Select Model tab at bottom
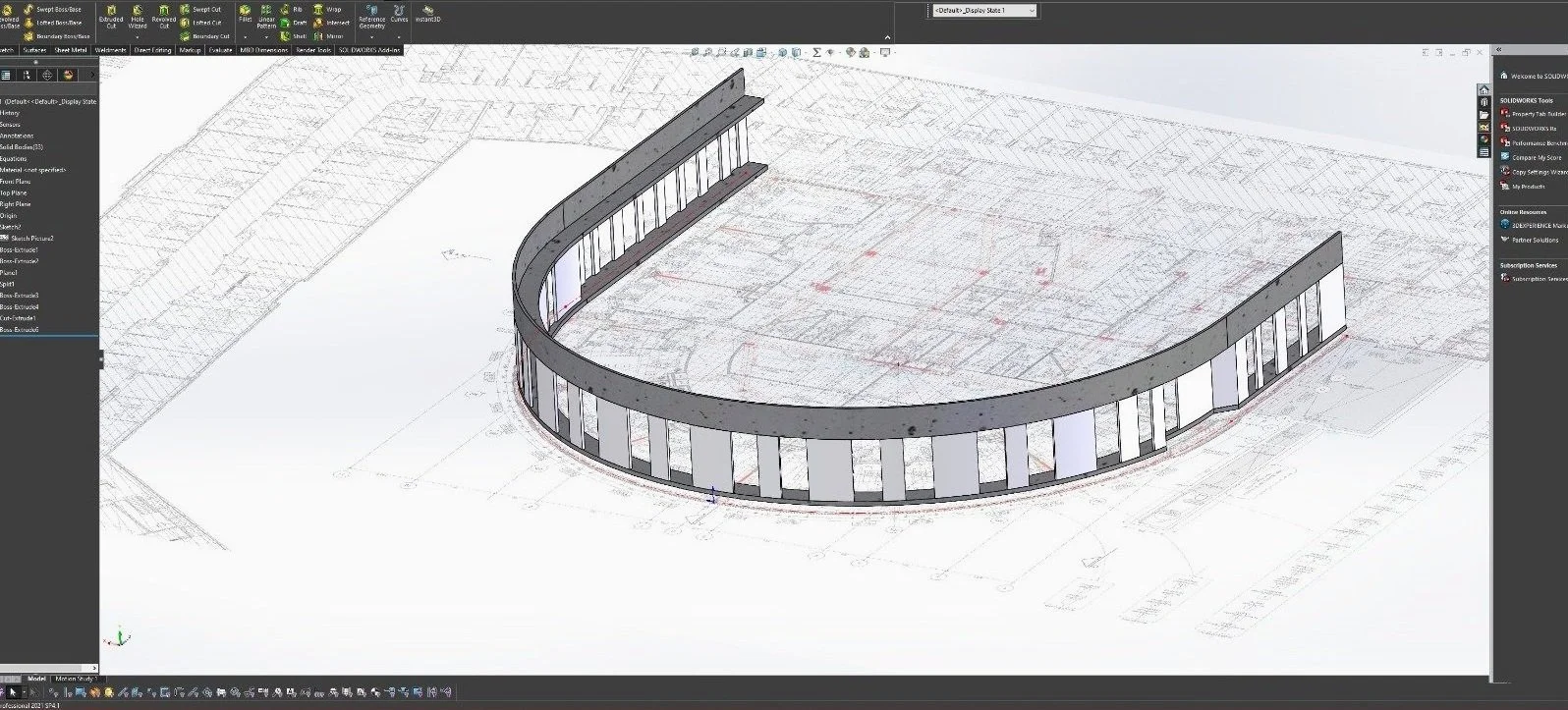 click(x=36, y=679)
